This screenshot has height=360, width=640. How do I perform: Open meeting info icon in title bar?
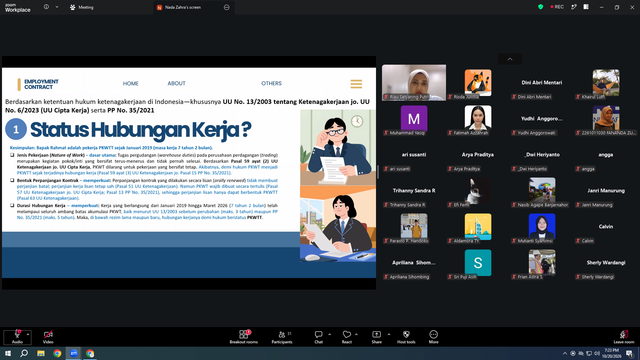(46, 7)
